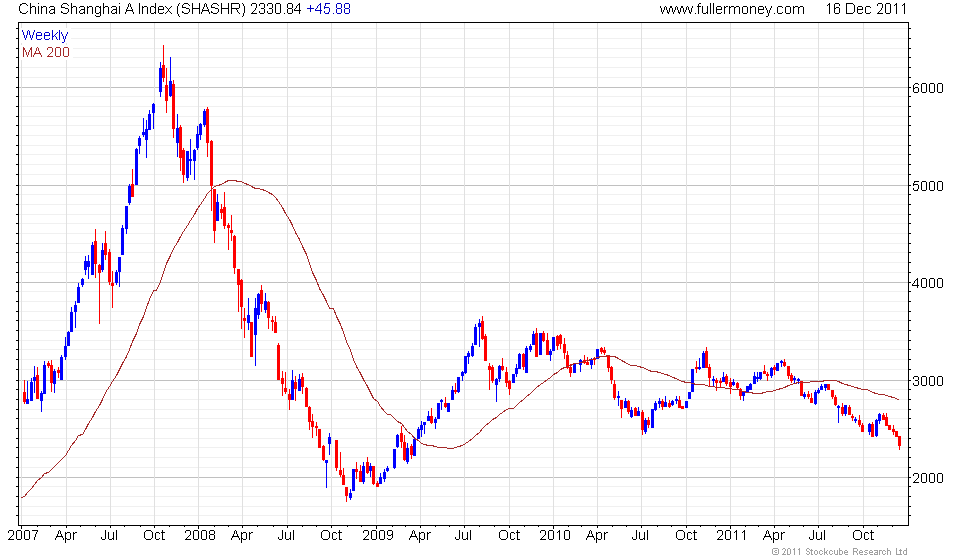Click the index value 2330.84
Image resolution: width=960 pixels, height=560 pixels.
276,9
